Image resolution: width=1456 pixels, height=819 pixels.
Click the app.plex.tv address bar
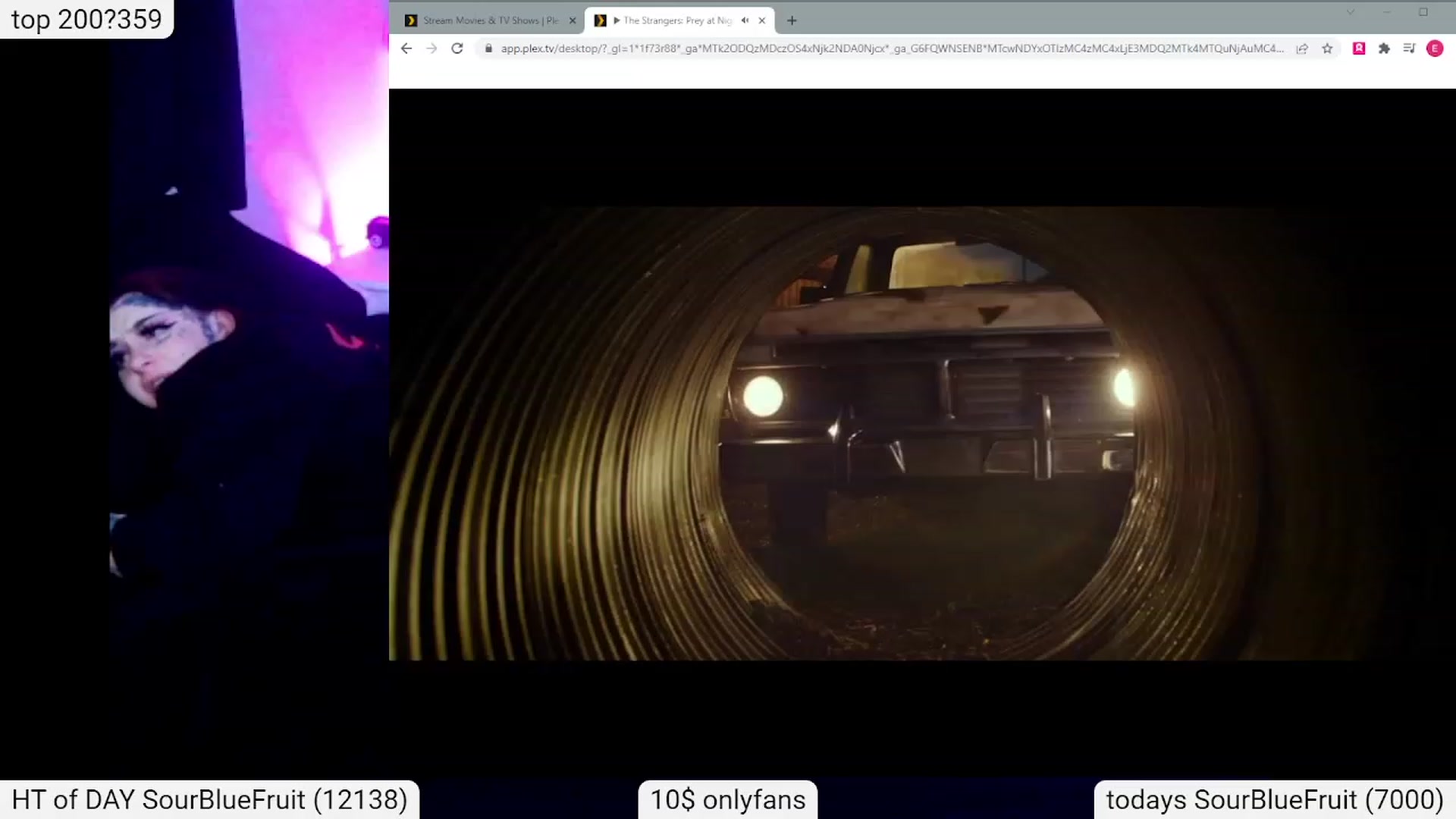coord(892,49)
